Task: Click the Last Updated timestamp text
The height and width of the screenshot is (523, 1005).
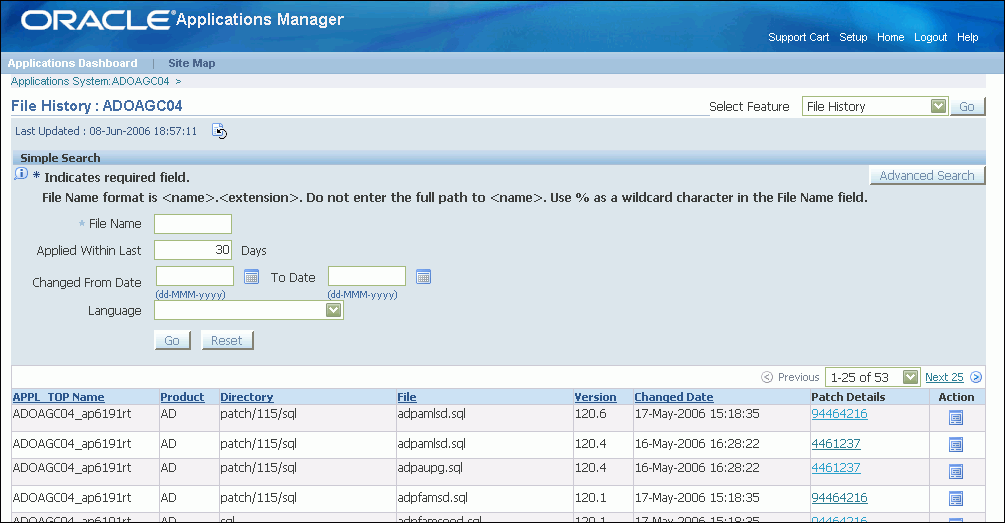Action: [x=106, y=131]
